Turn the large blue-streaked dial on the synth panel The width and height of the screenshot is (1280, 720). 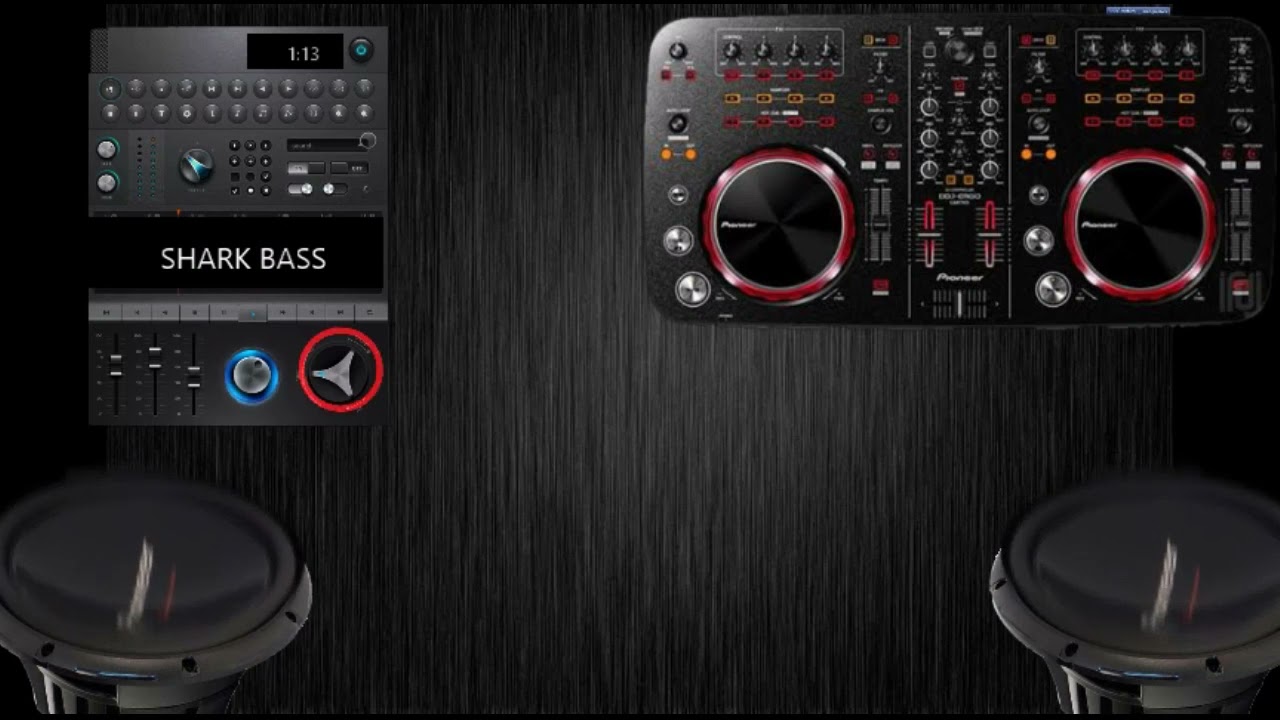pyautogui.click(x=196, y=166)
